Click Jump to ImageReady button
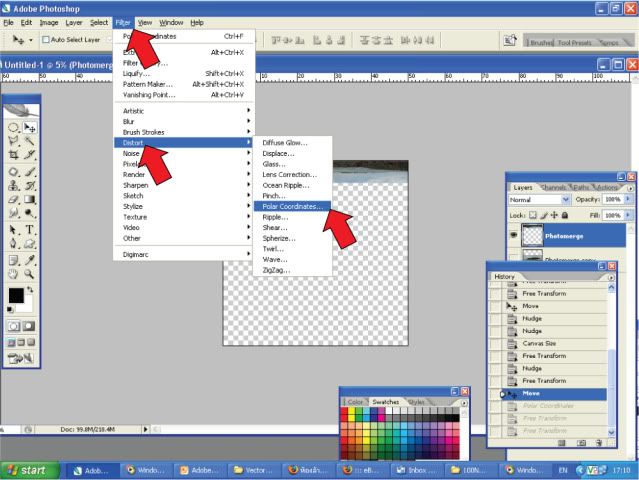This screenshot has width=639, height=480. point(20,359)
